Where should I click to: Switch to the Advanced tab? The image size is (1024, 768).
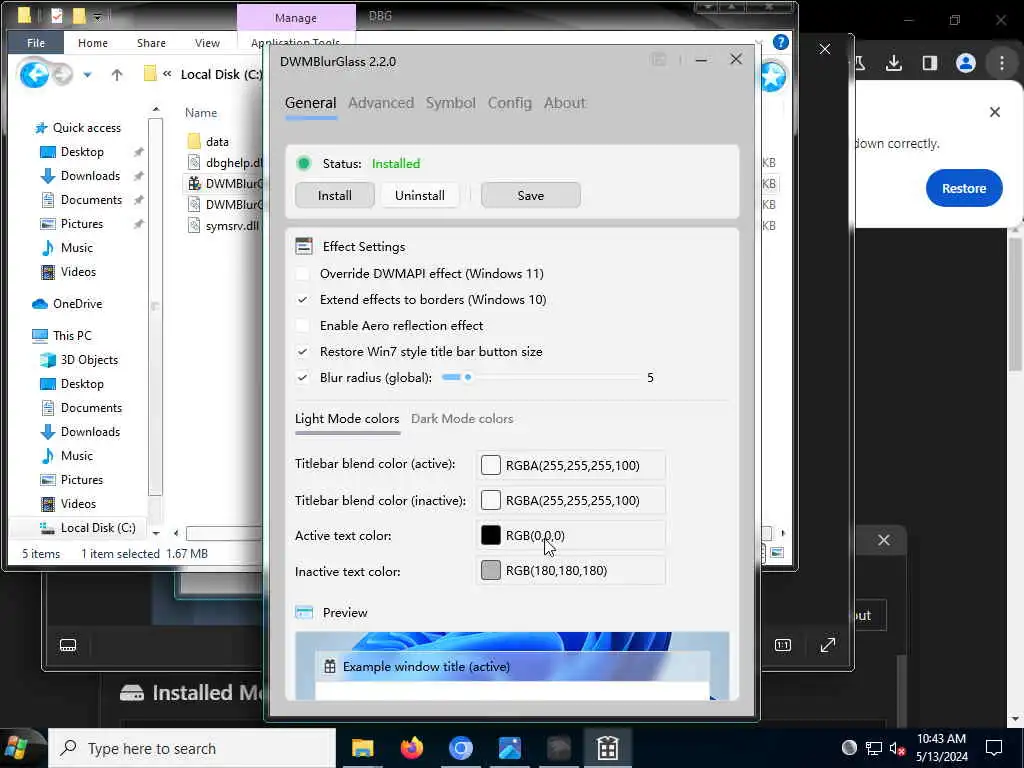(x=381, y=103)
